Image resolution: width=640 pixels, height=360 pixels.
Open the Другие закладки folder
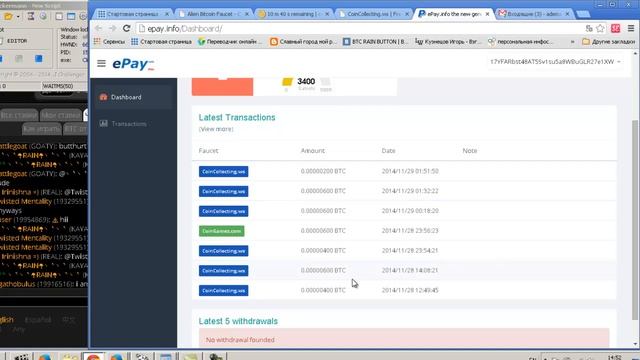[609, 42]
